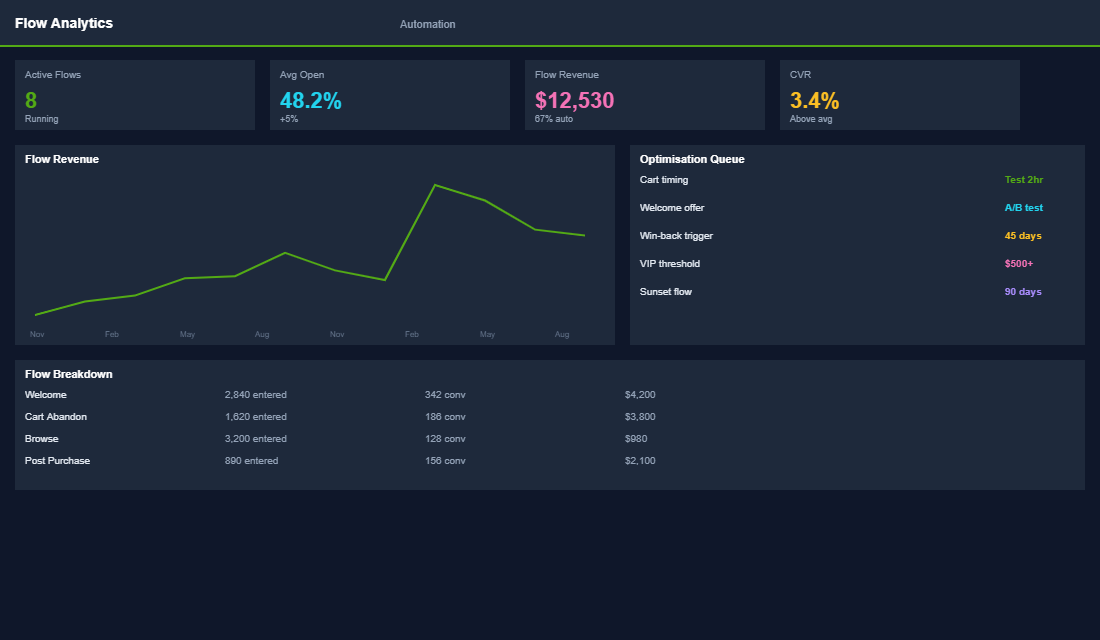
Task: Open the Avg Open metric card
Action: (x=390, y=95)
